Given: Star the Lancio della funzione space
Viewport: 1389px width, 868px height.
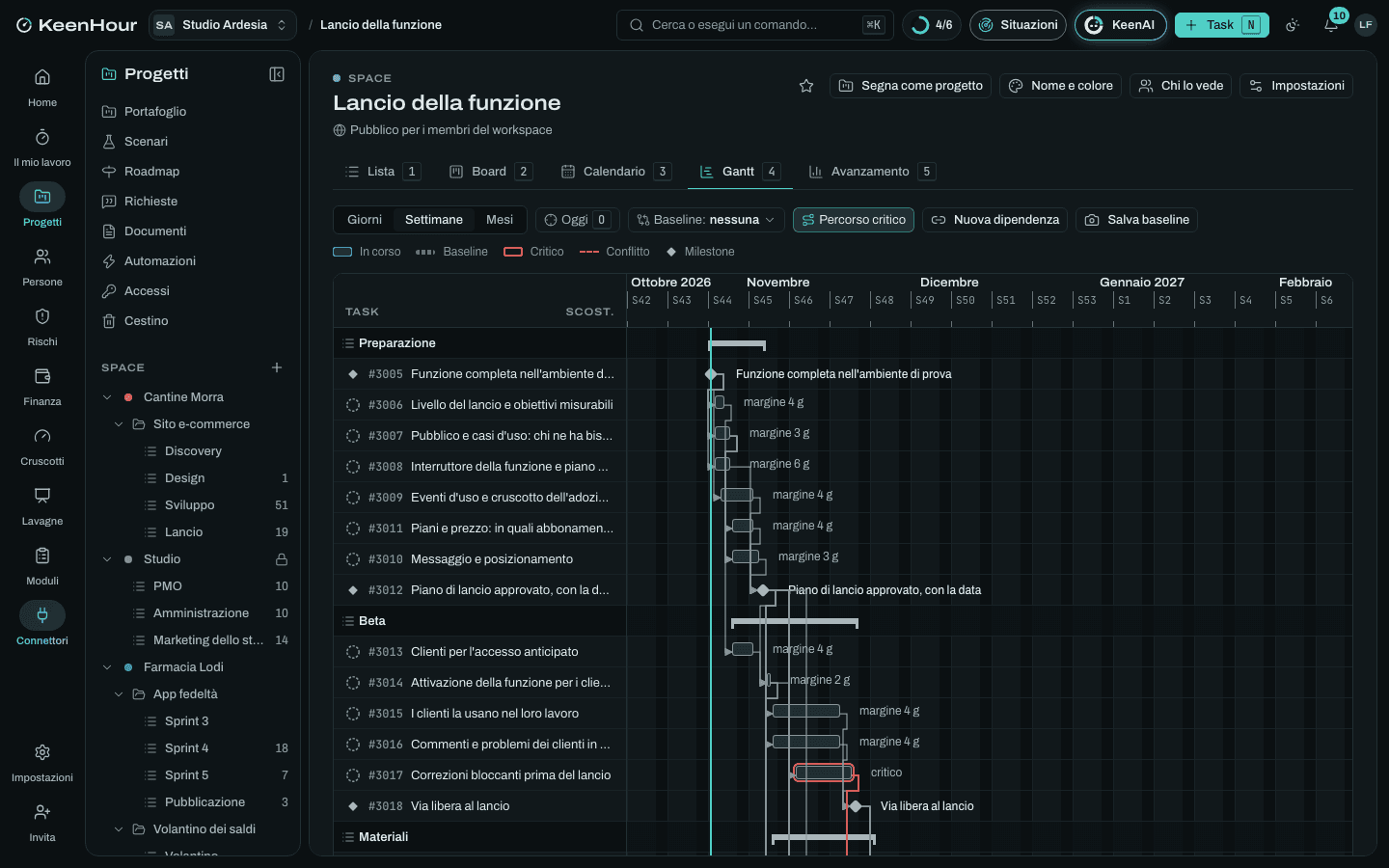Looking at the screenshot, I should pyautogui.click(x=806, y=86).
